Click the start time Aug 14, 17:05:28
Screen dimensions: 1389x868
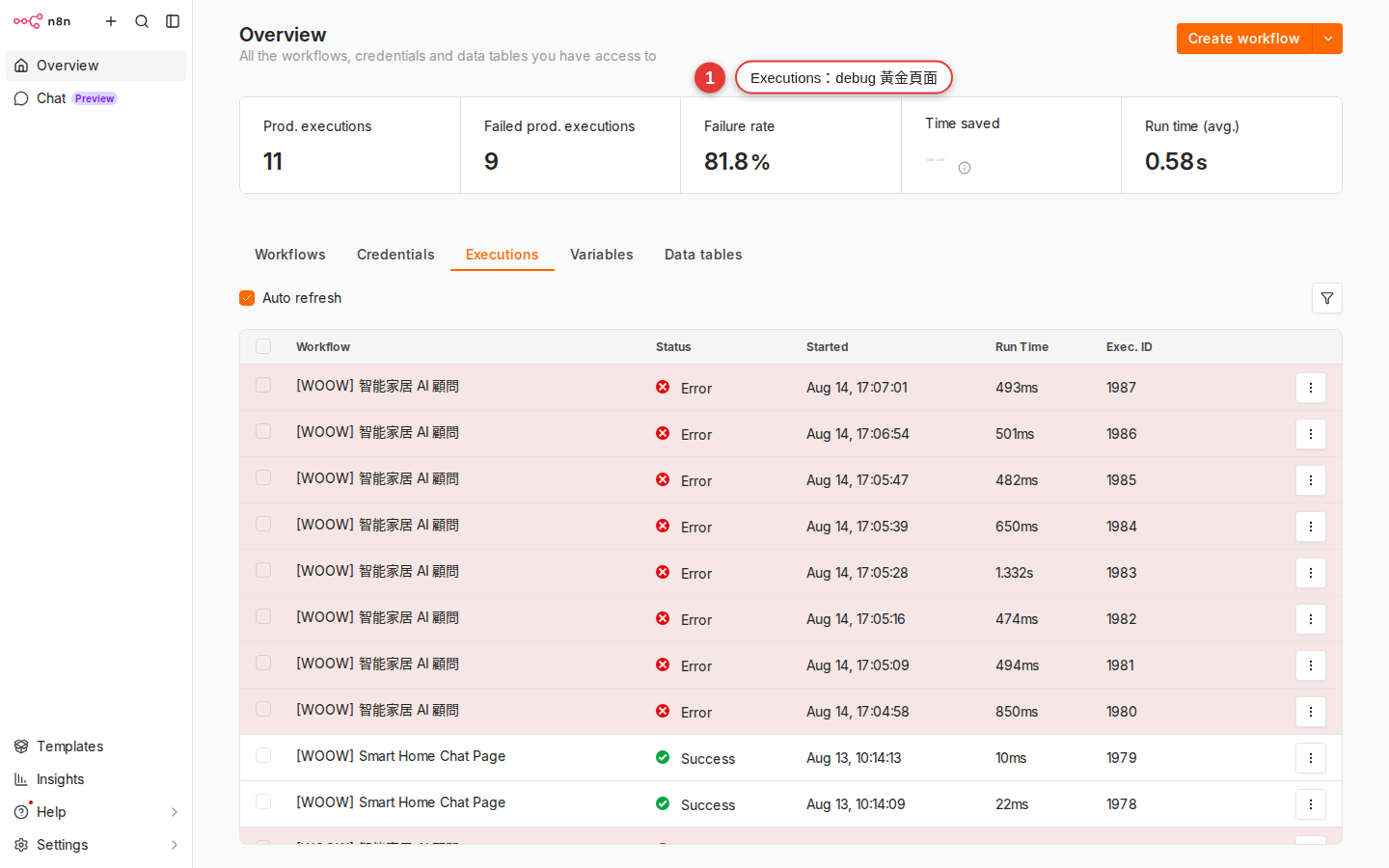[x=858, y=573]
